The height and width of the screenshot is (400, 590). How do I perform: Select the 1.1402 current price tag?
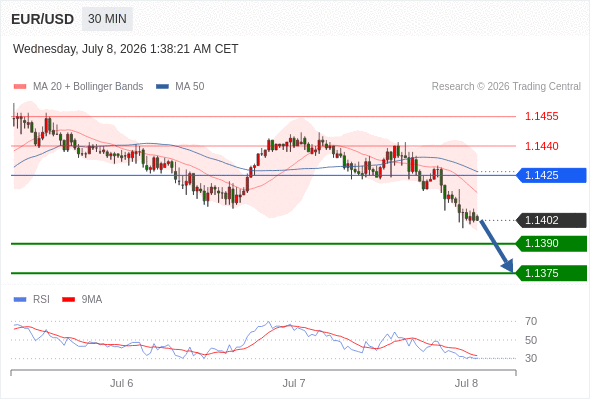(551, 221)
